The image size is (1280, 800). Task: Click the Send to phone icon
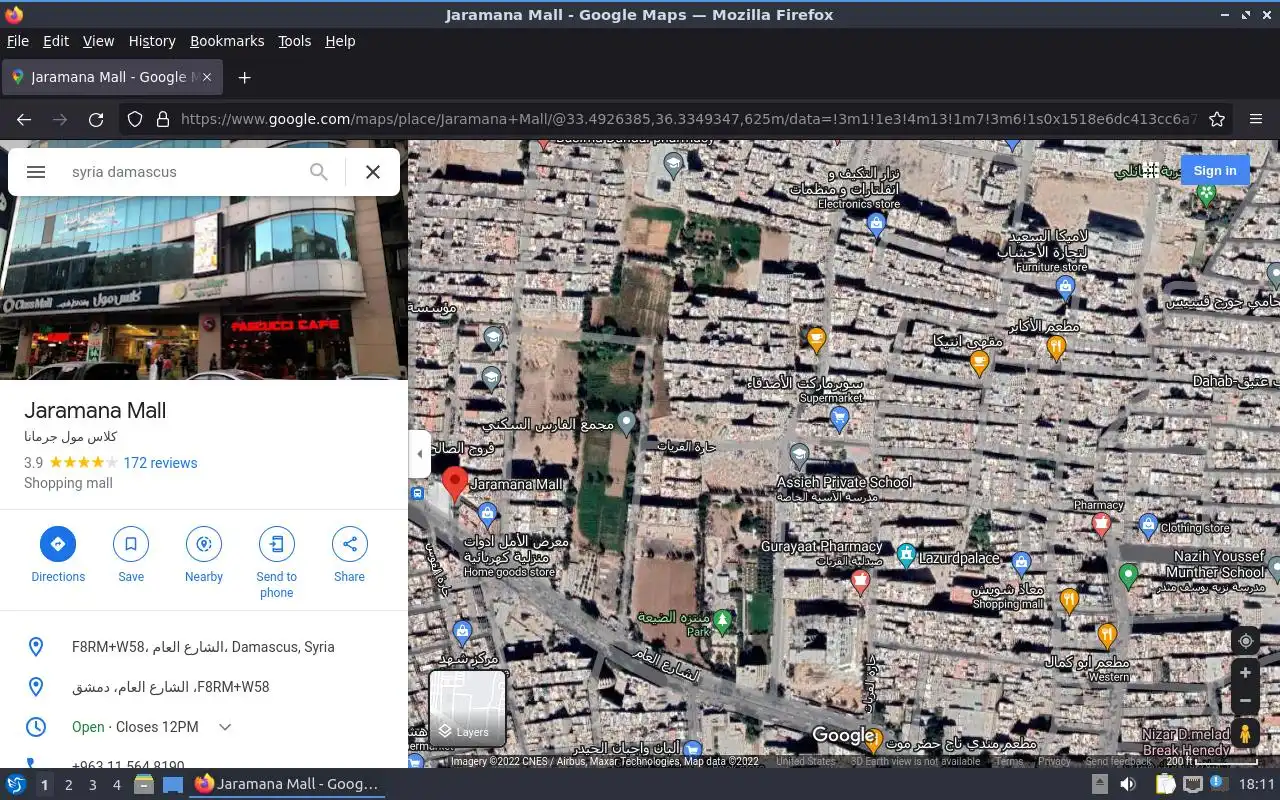pos(277,544)
